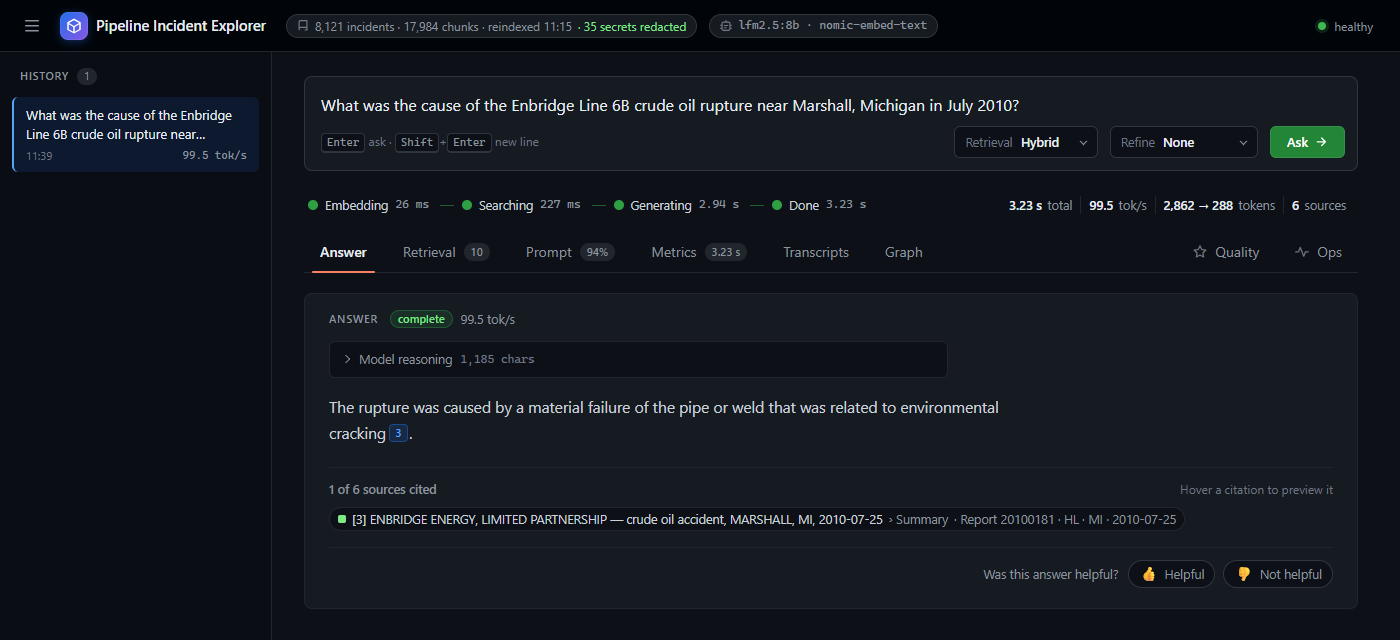This screenshot has width=1400, height=640.
Task: Click the green dot before Generating
Action: coord(619,205)
